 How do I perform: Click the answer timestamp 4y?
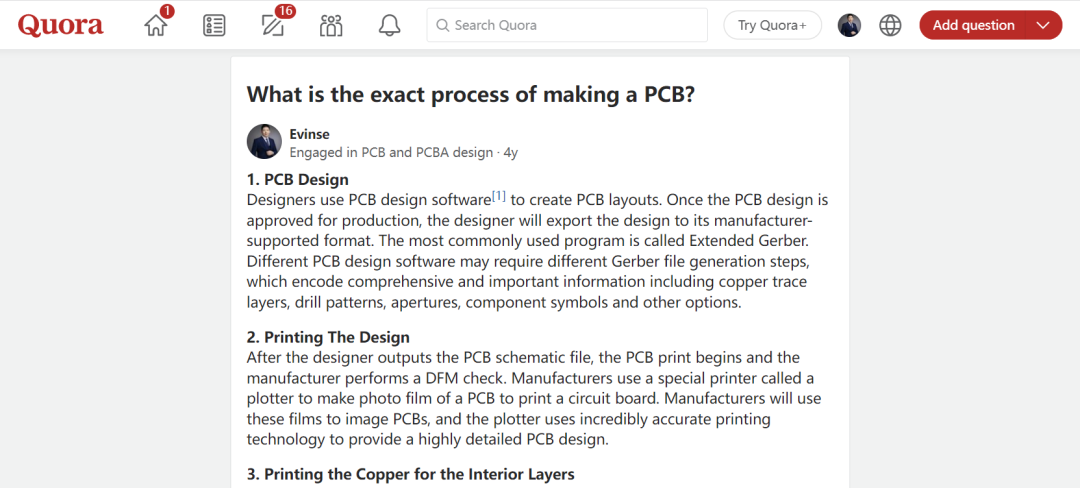tap(510, 153)
